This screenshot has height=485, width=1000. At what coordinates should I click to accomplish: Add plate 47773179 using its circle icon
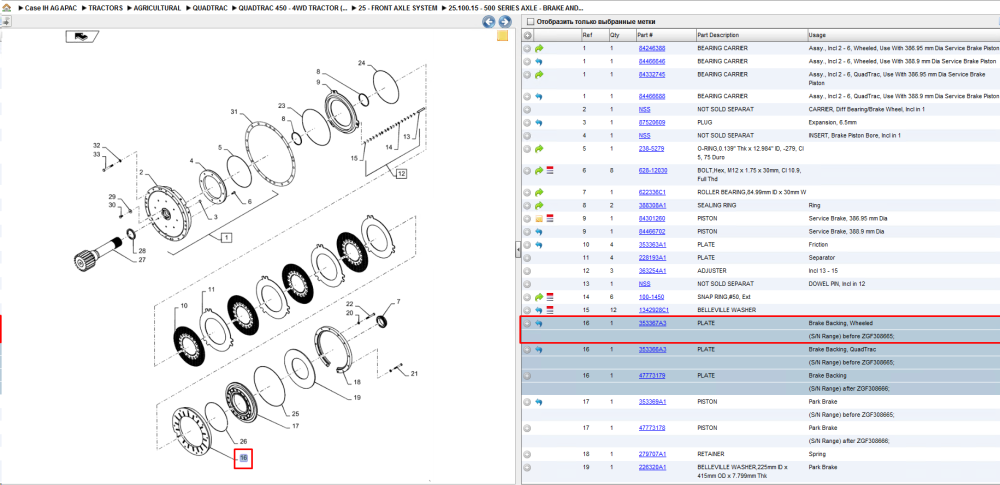[527, 376]
